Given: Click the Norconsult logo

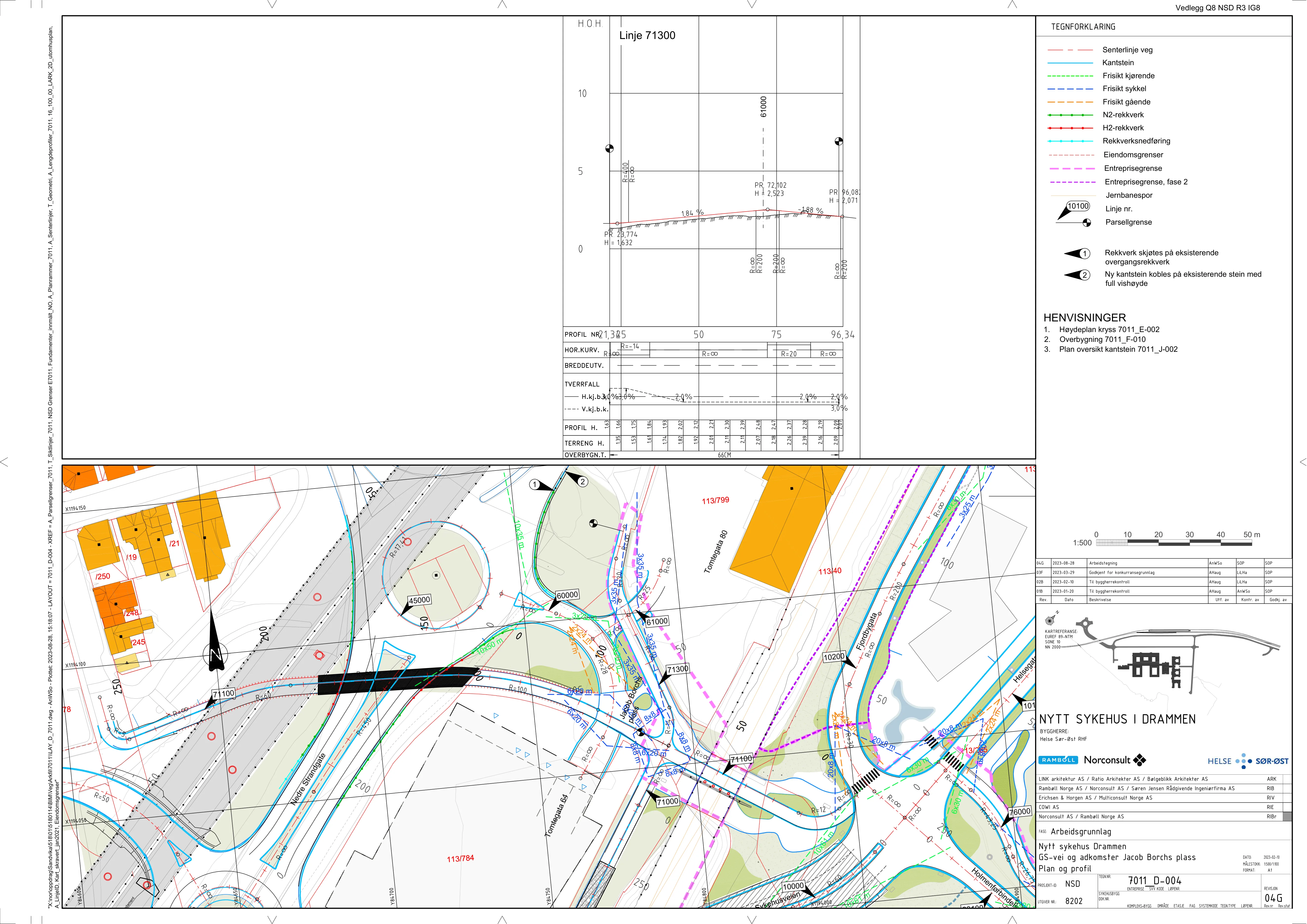Looking at the screenshot, I should tap(1115, 760).
